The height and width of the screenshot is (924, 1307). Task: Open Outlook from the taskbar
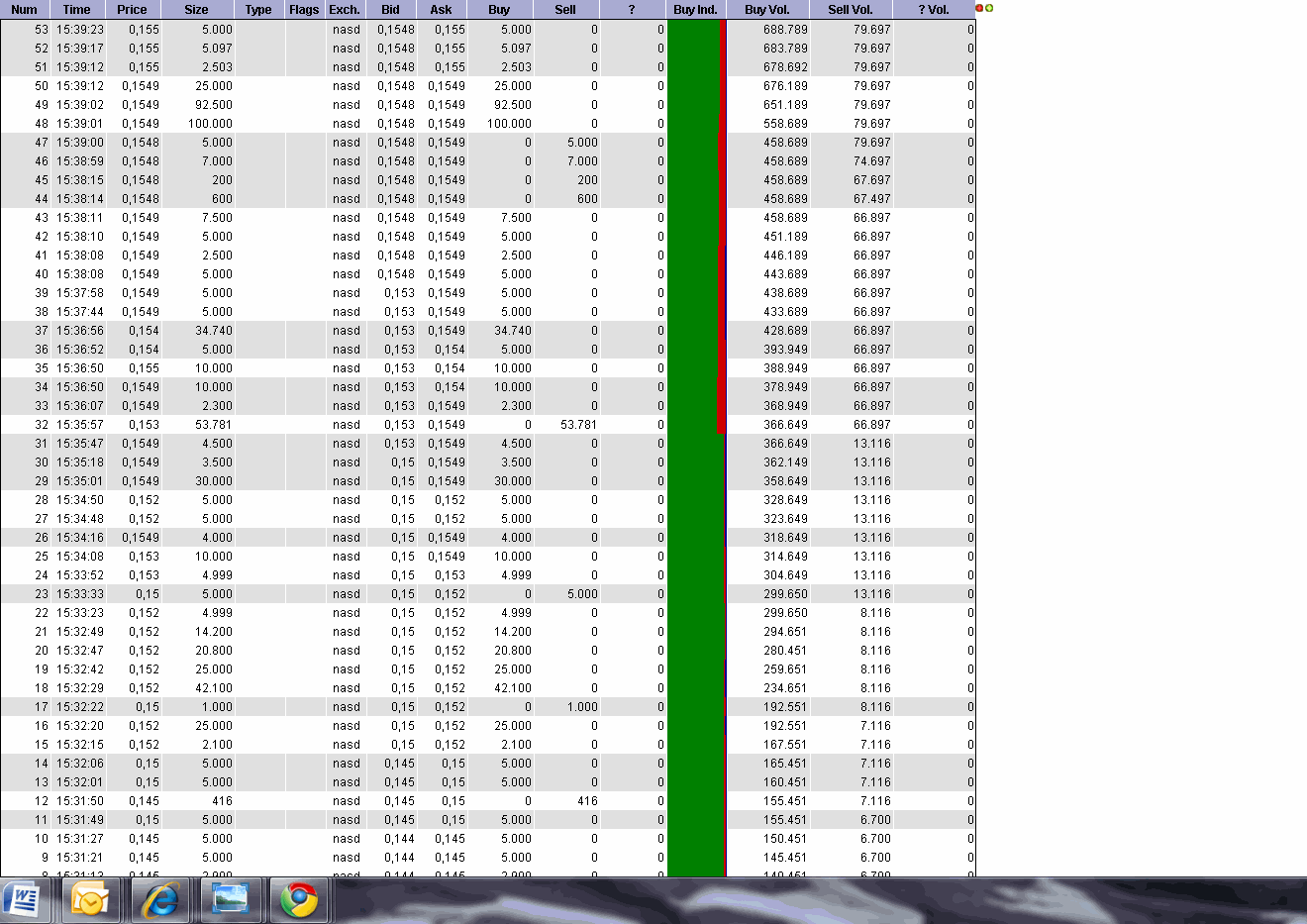pos(91,899)
